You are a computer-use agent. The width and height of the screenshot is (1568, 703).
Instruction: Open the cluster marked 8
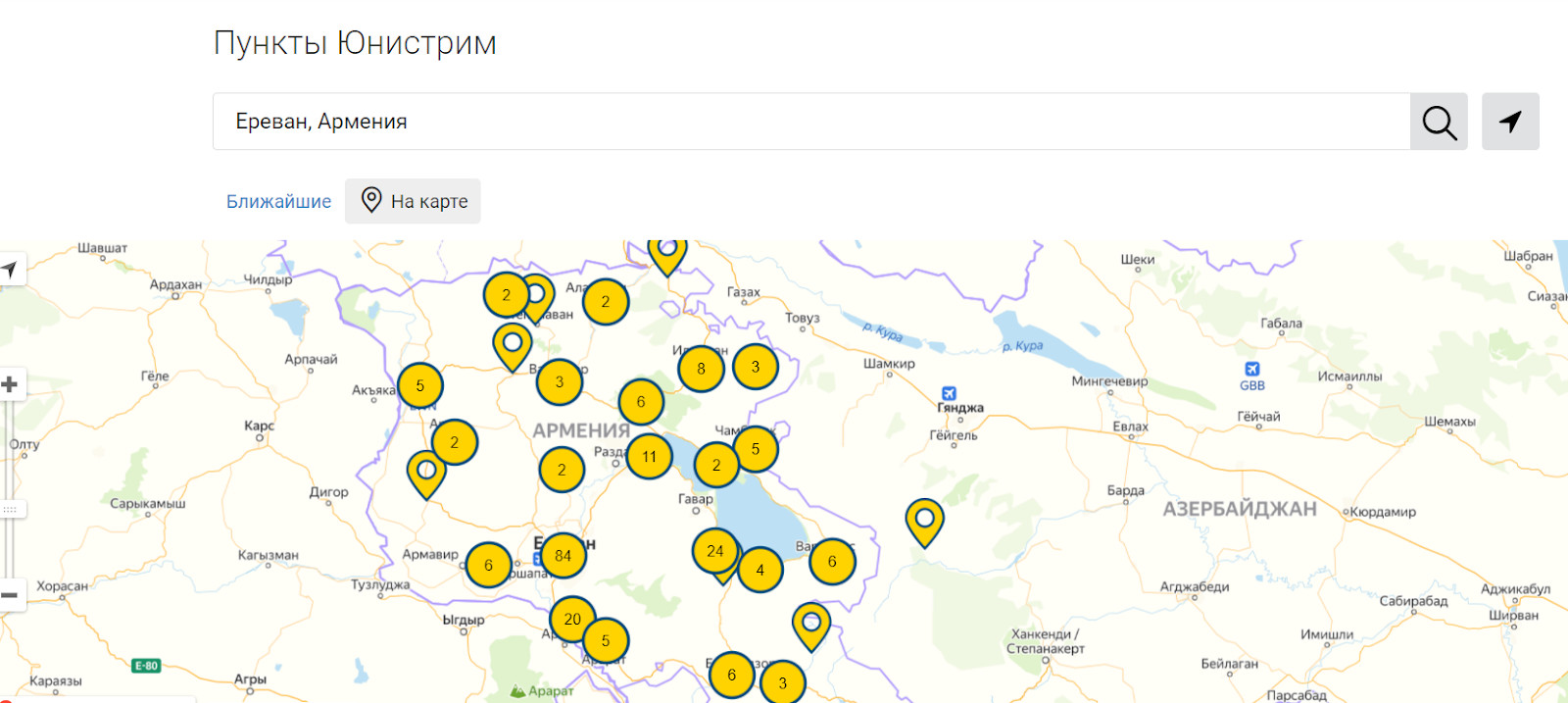pyautogui.click(x=701, y=370)
